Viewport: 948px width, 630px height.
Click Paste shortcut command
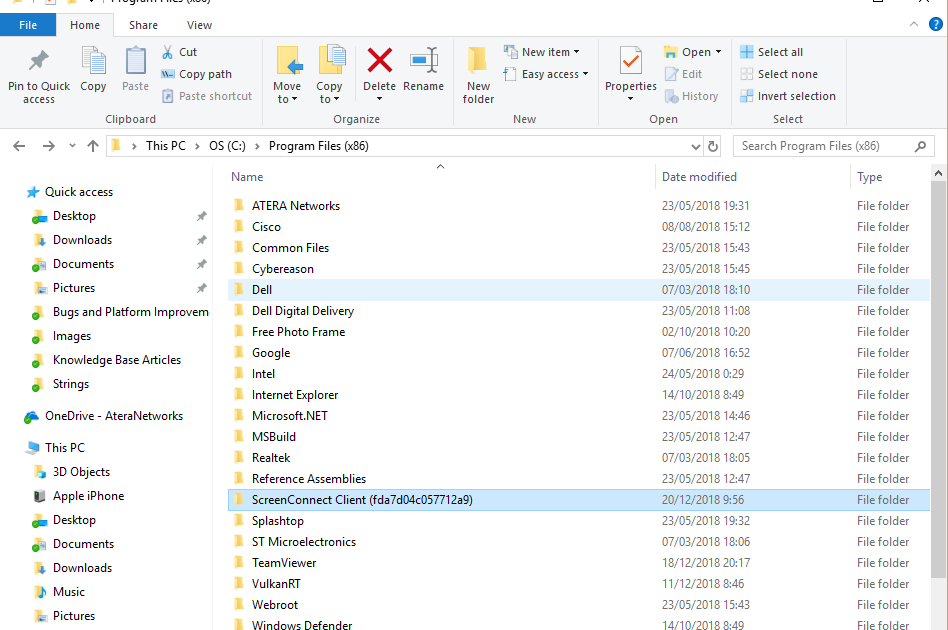tap(207, 96)
